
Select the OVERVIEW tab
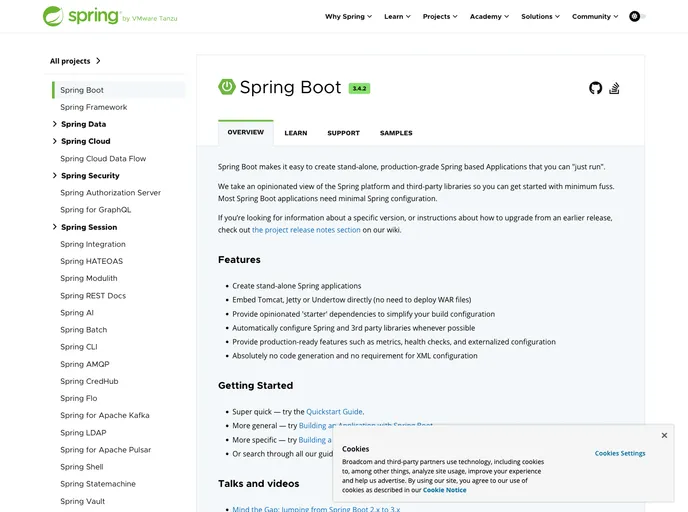pyautogui.click(x=246, y=132)
